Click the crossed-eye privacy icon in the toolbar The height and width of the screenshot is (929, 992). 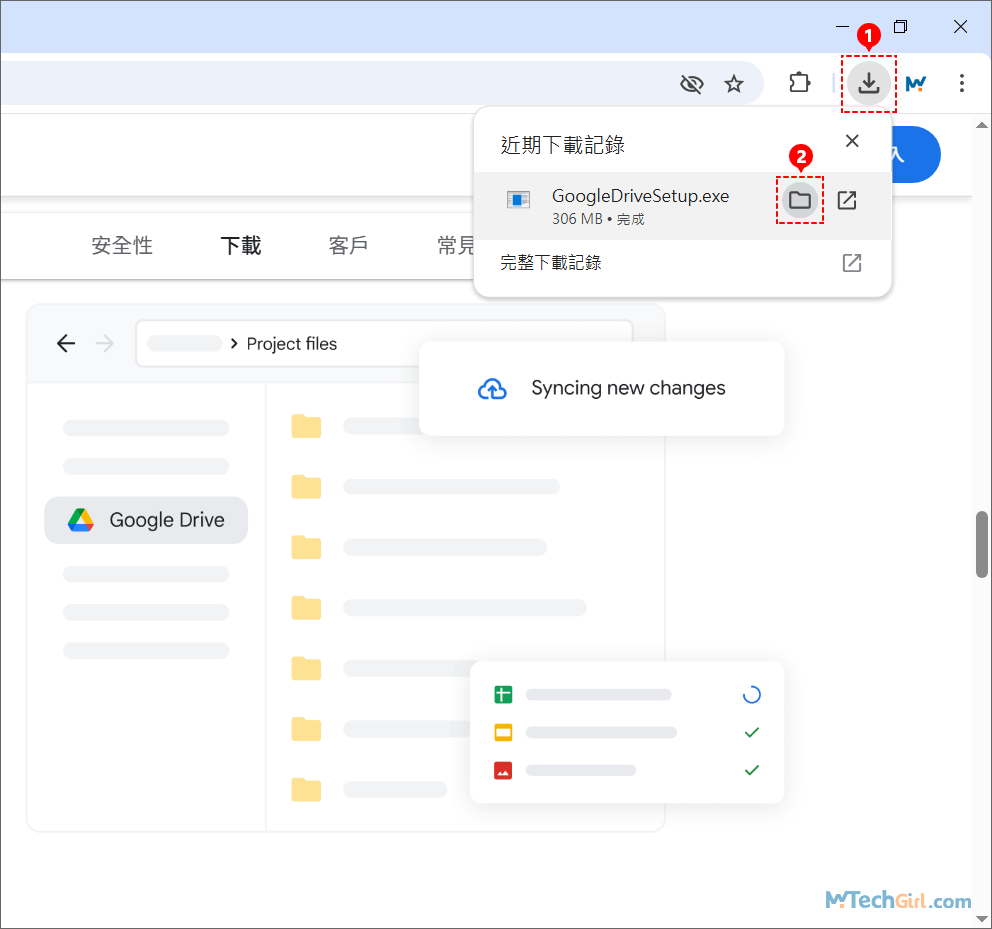(691, 84)
